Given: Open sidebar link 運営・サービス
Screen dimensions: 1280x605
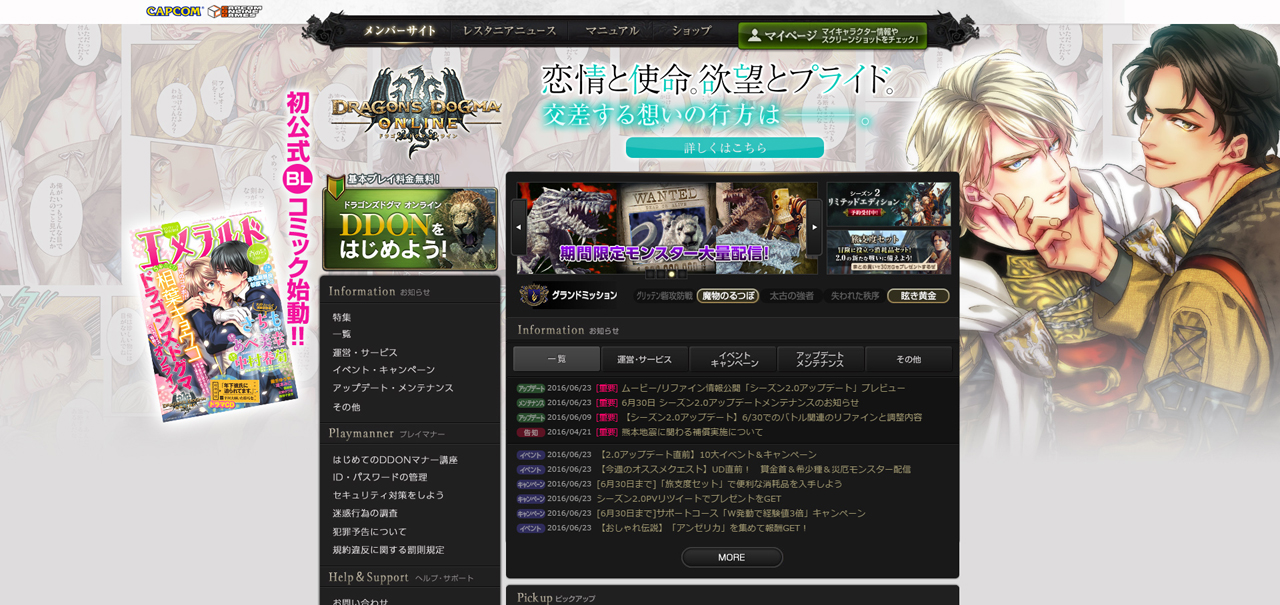Looking at the screenshot, I should [x=365, y=352].
